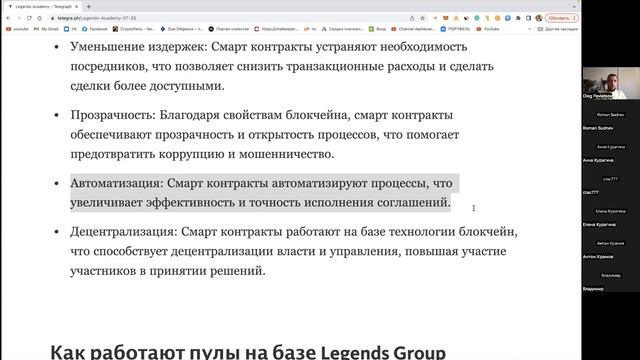Open the ПОРТФЕЛЬ bookmark
The image size is (640, 360).
coord(455,29)
